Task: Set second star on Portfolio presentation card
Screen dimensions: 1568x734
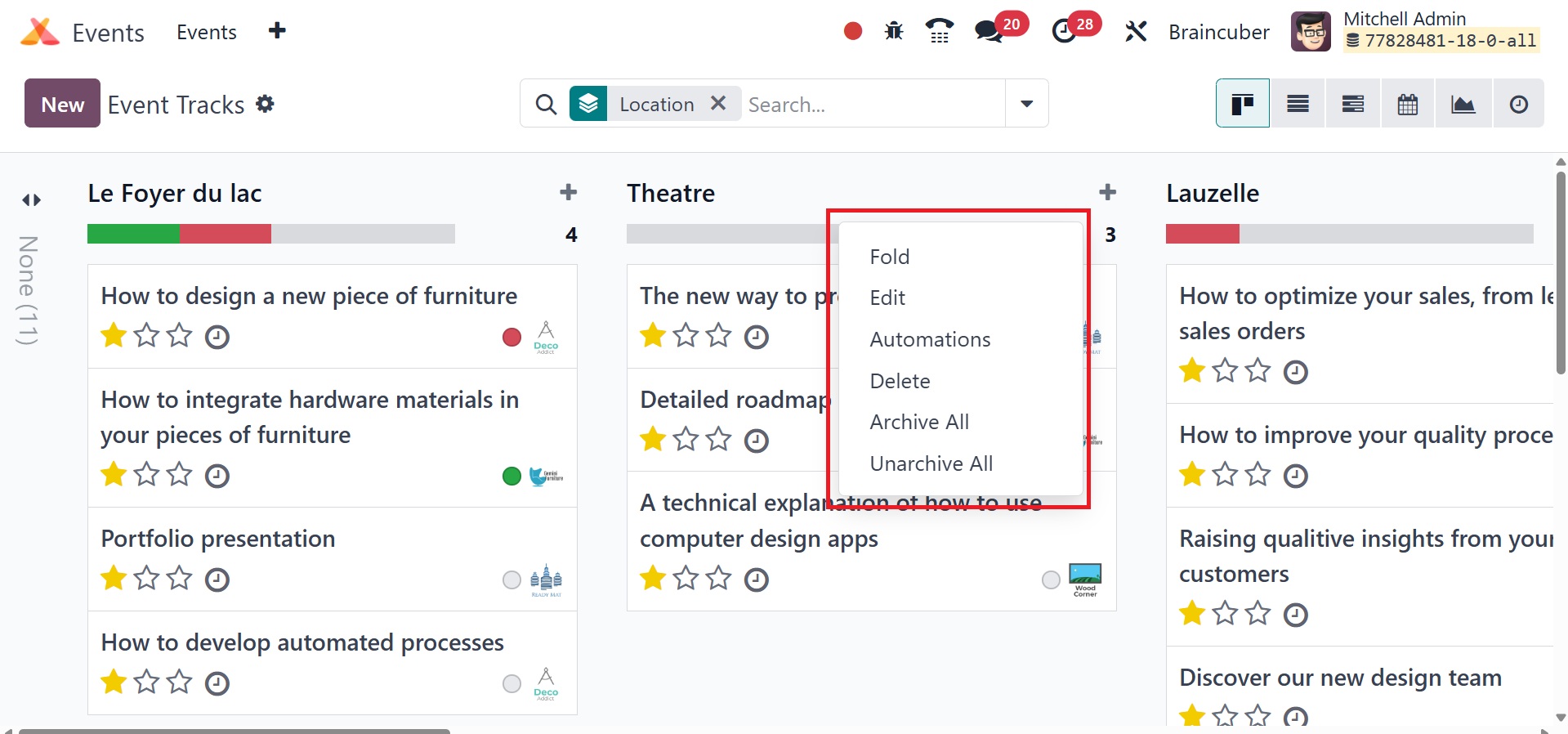Action: tap(146, 579)
